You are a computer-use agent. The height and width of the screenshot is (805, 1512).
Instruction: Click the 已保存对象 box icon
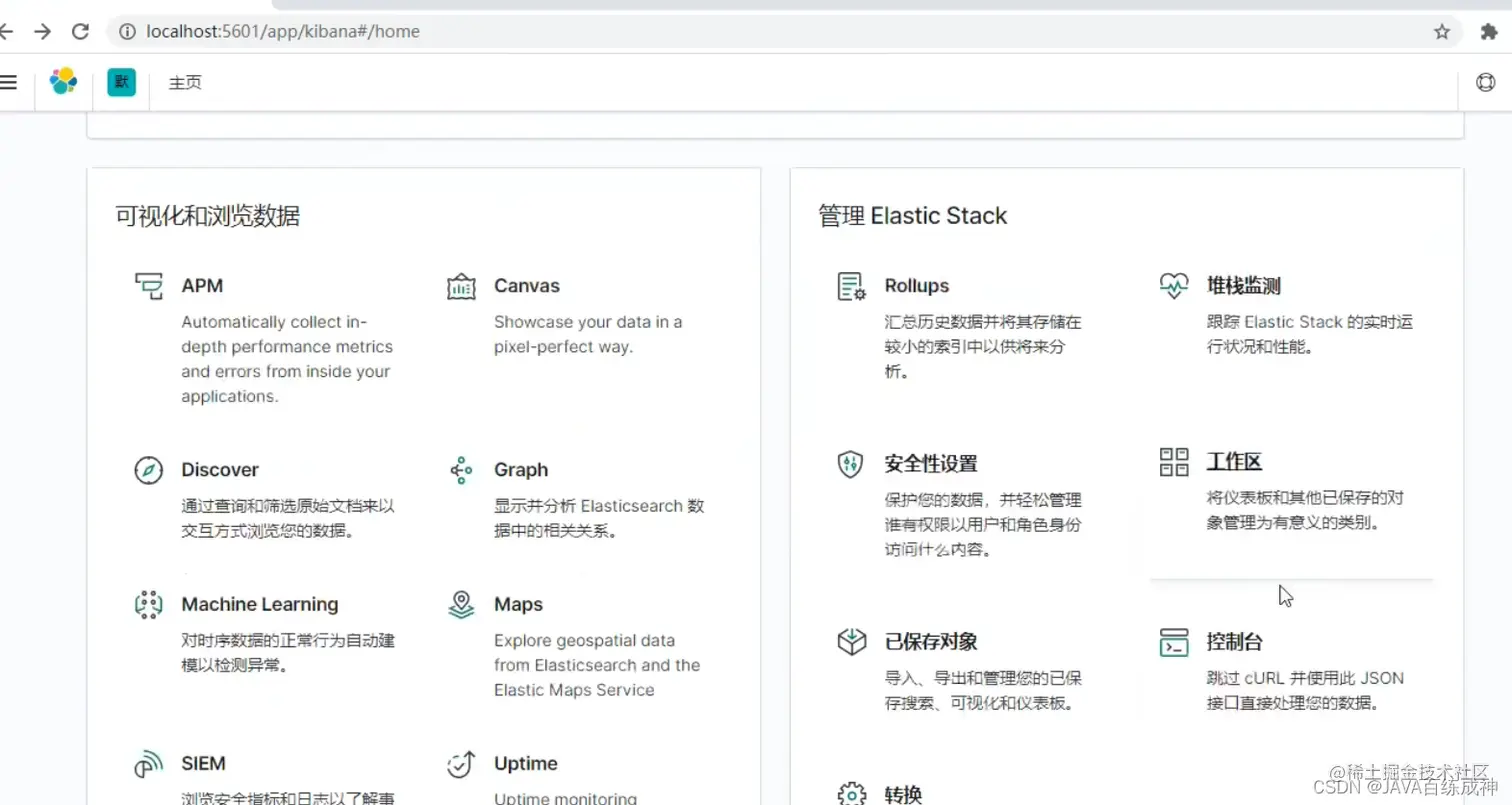click(x=851, y=642)
